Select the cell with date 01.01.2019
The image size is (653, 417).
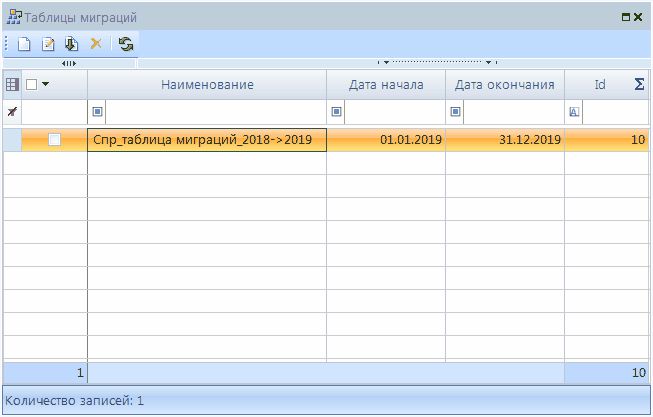pos(386,140)
